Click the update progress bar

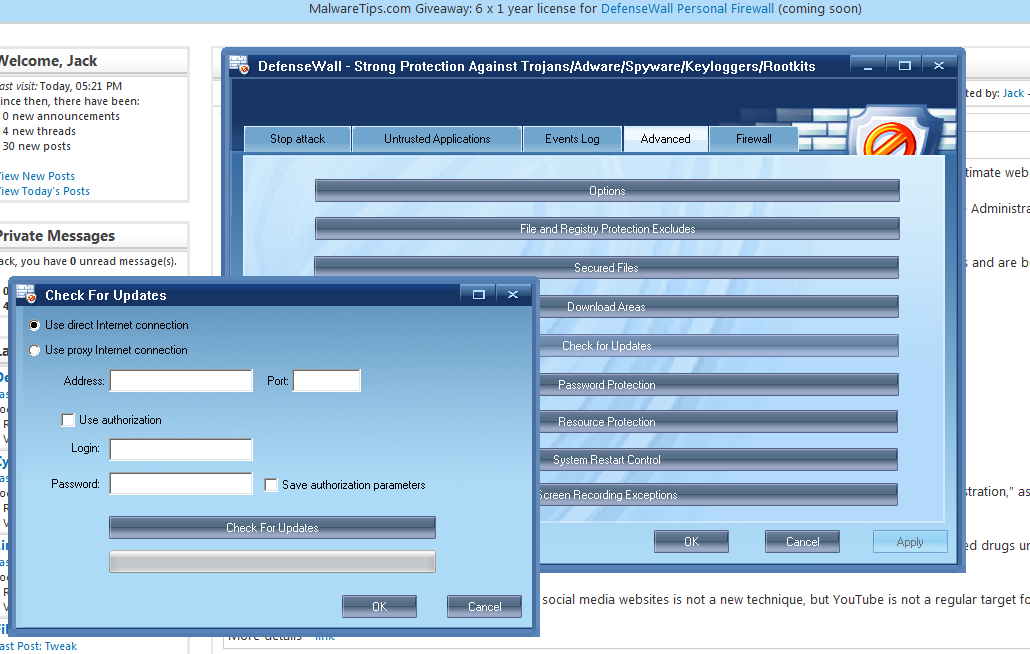pyautogui.click(x=272, y=562)
